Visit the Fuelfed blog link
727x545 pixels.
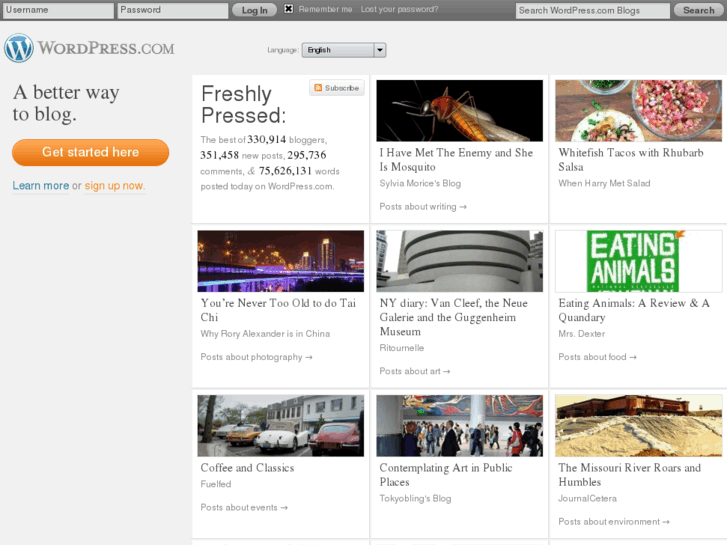(216, 484)
